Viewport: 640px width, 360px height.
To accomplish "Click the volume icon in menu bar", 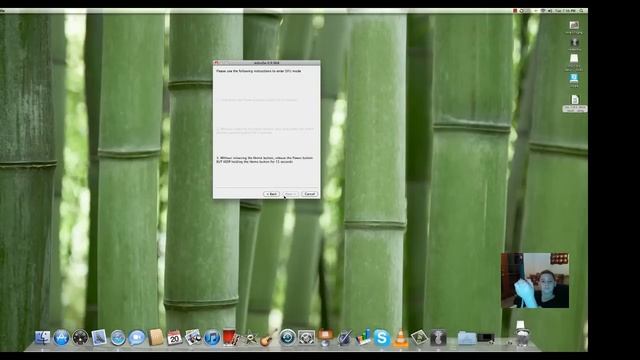I will pyautogui.click(x=550, y=11).
